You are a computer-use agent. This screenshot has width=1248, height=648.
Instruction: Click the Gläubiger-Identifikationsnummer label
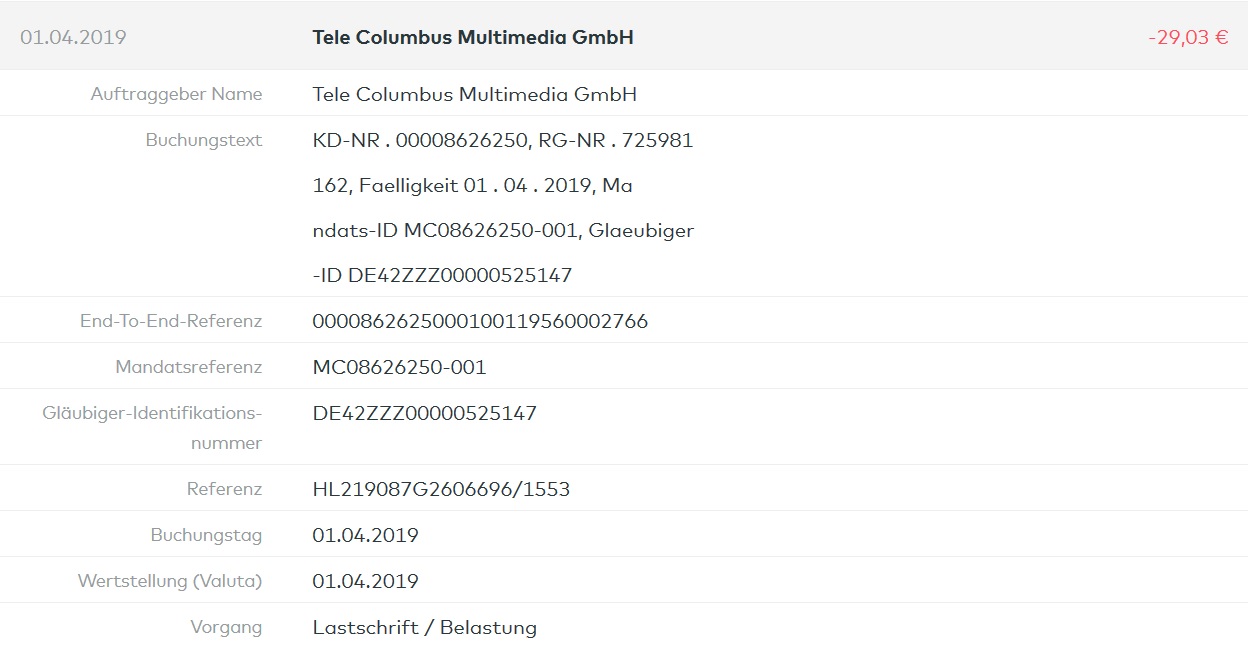(152, 427)
